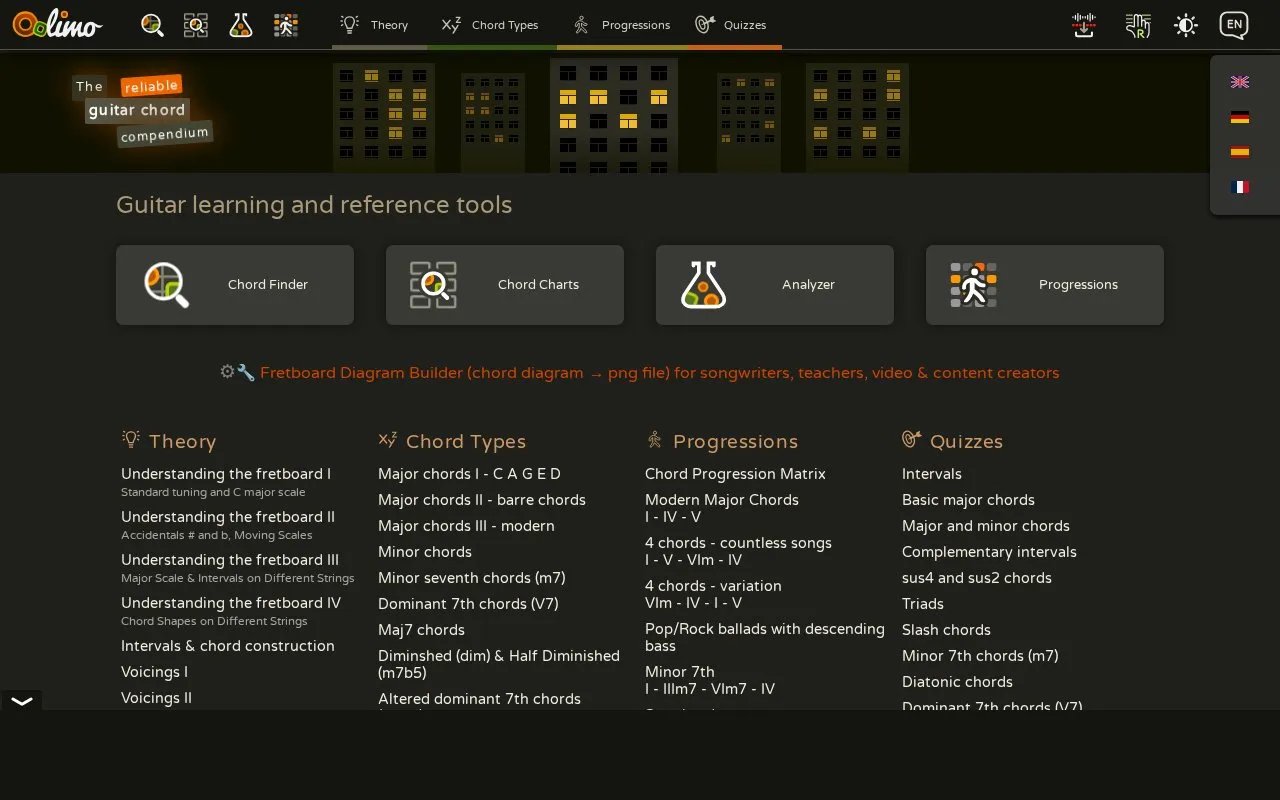Click the Chord Charts card

(x=505, y=285)
